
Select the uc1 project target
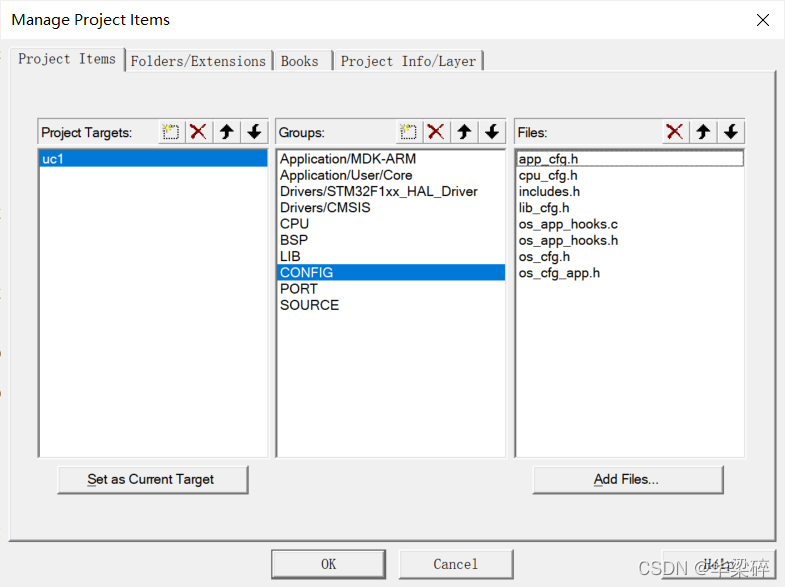tap(153, 159)
